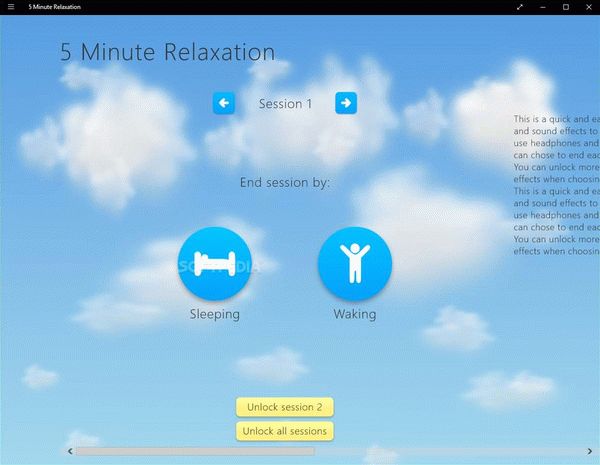Click the Unlock all sessions button

(x=285, y=431)
